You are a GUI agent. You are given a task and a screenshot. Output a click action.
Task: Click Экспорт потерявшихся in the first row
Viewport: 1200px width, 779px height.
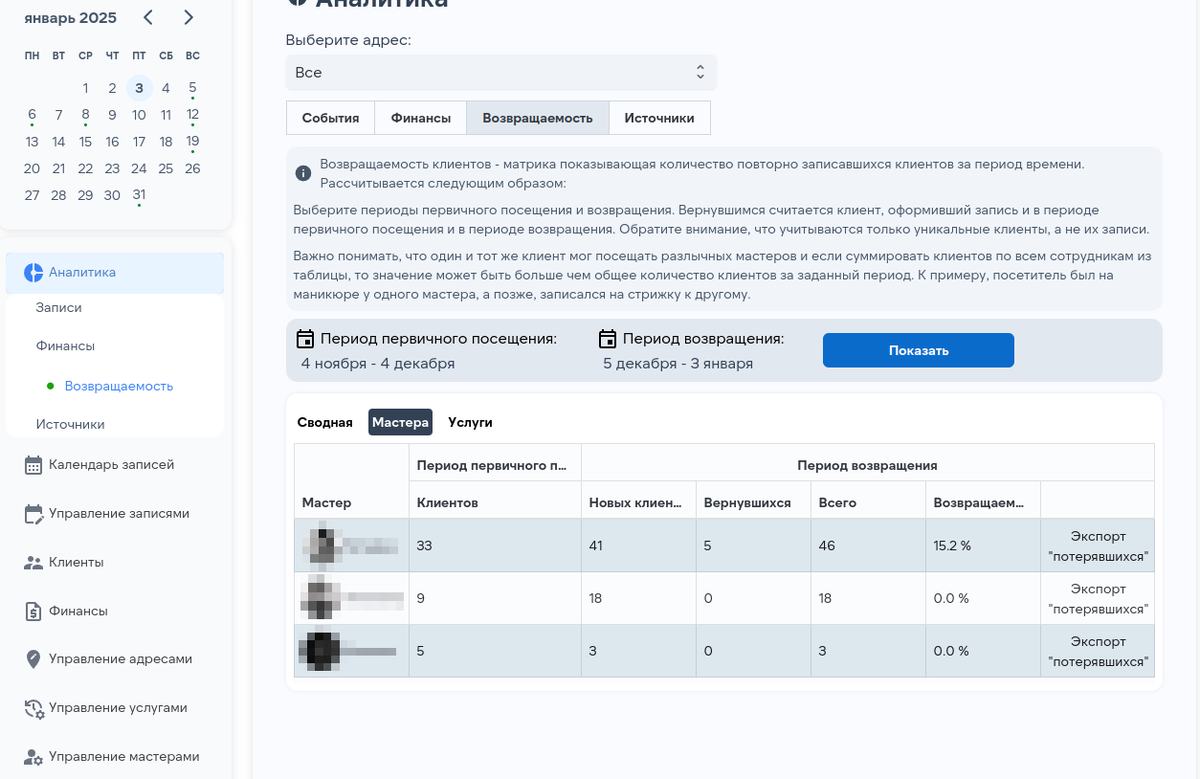coord(1097,545)
